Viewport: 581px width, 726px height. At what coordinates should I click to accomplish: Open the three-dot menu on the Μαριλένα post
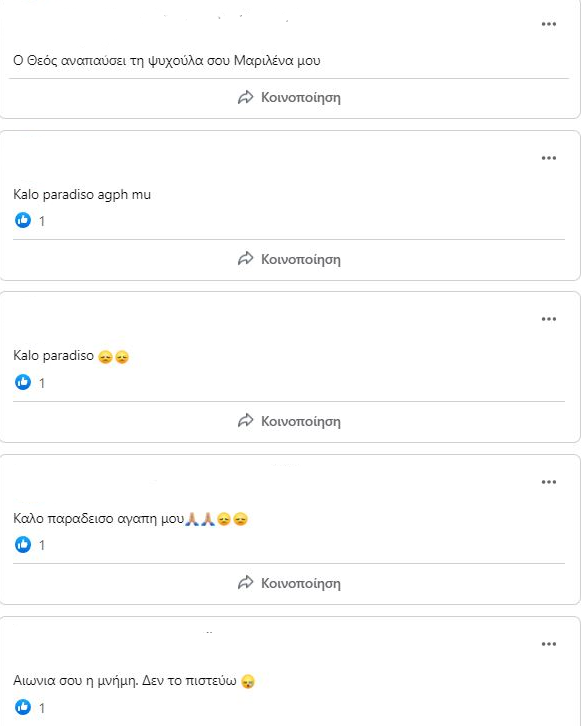[x=549, y=24]
